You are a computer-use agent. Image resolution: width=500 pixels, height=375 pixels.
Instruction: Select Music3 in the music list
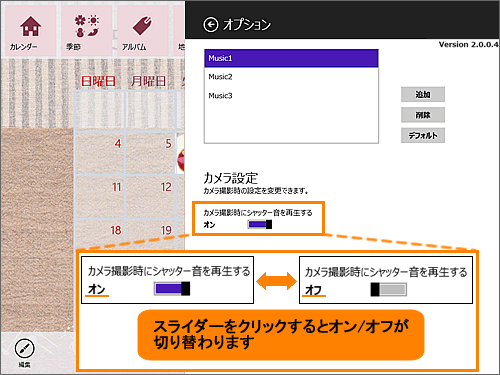tap(291, 96)
